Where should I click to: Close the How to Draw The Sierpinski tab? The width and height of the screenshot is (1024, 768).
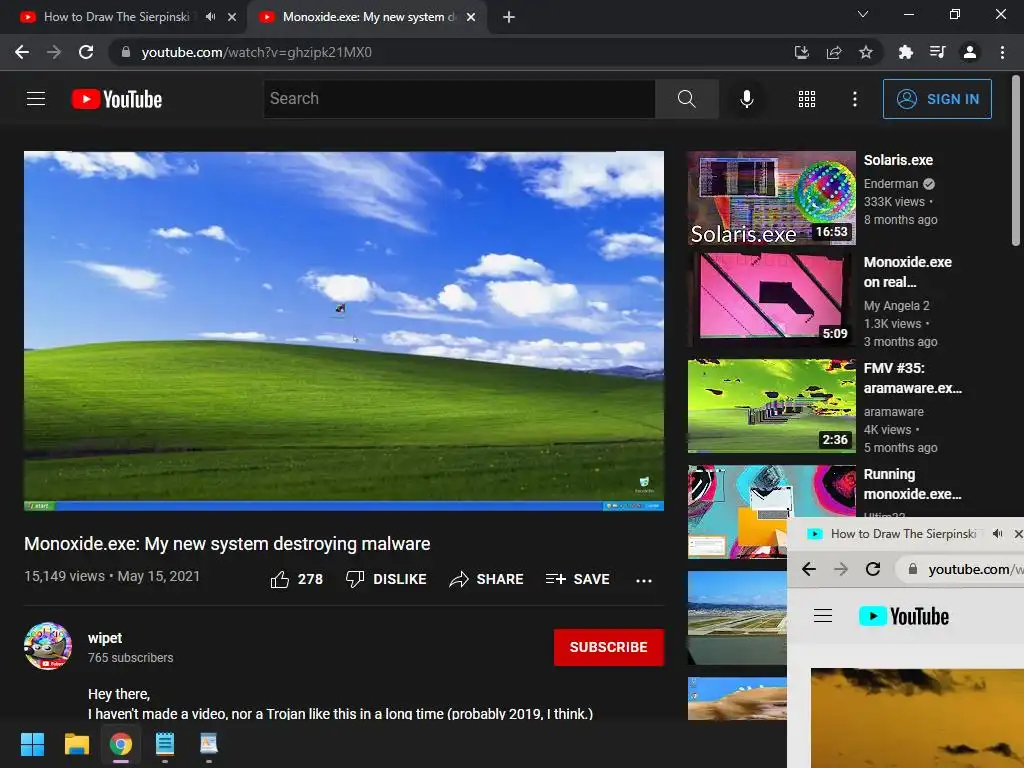pyautogui.click(x=232, y=17)
